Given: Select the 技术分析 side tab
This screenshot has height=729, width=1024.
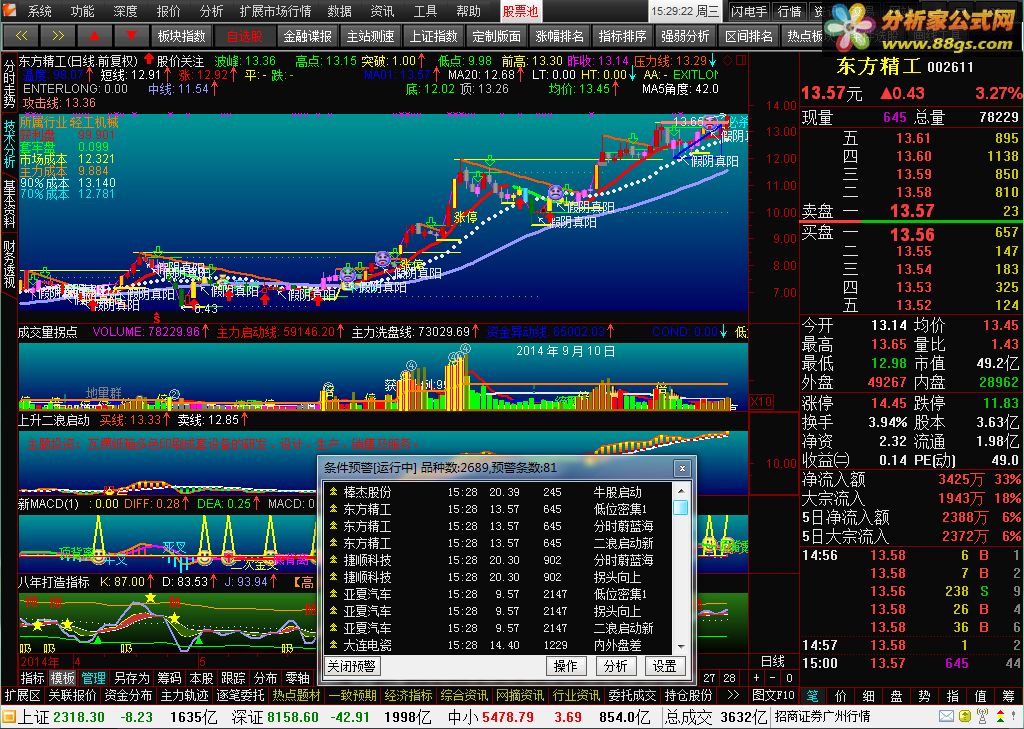Looking at the screenshot, I should (9, 144).
